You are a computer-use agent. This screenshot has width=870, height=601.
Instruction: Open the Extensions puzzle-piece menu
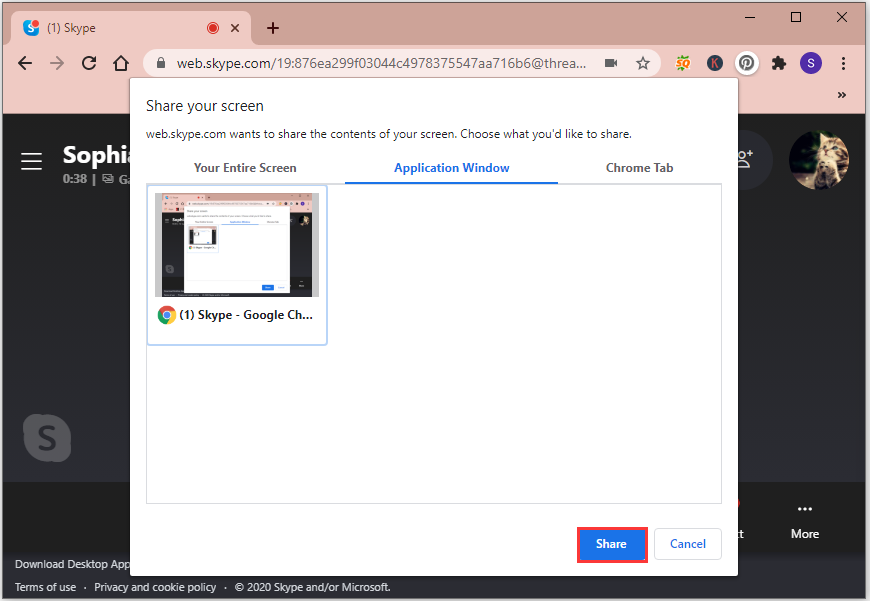tap(779, 63)
